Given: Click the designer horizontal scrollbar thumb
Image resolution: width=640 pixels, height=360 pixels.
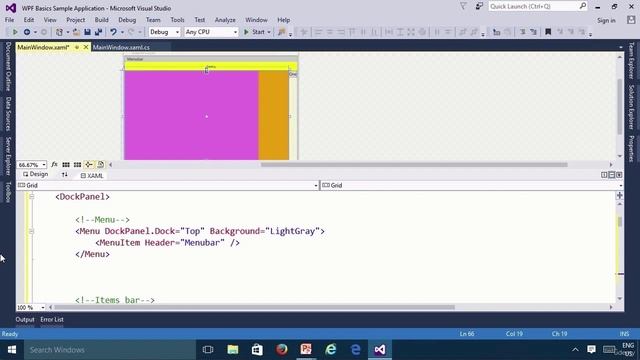Looking at the screenshot, I should 414,164.
